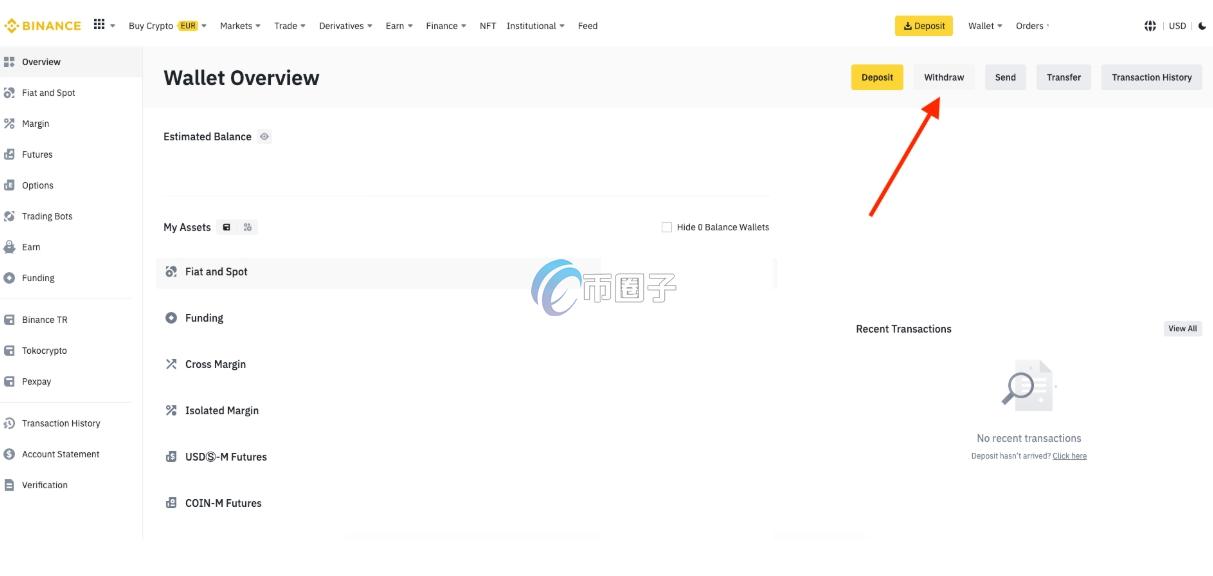Click View All recent transactions
The height and width of the screenshot is (576, 1213).
point(1182,329)
